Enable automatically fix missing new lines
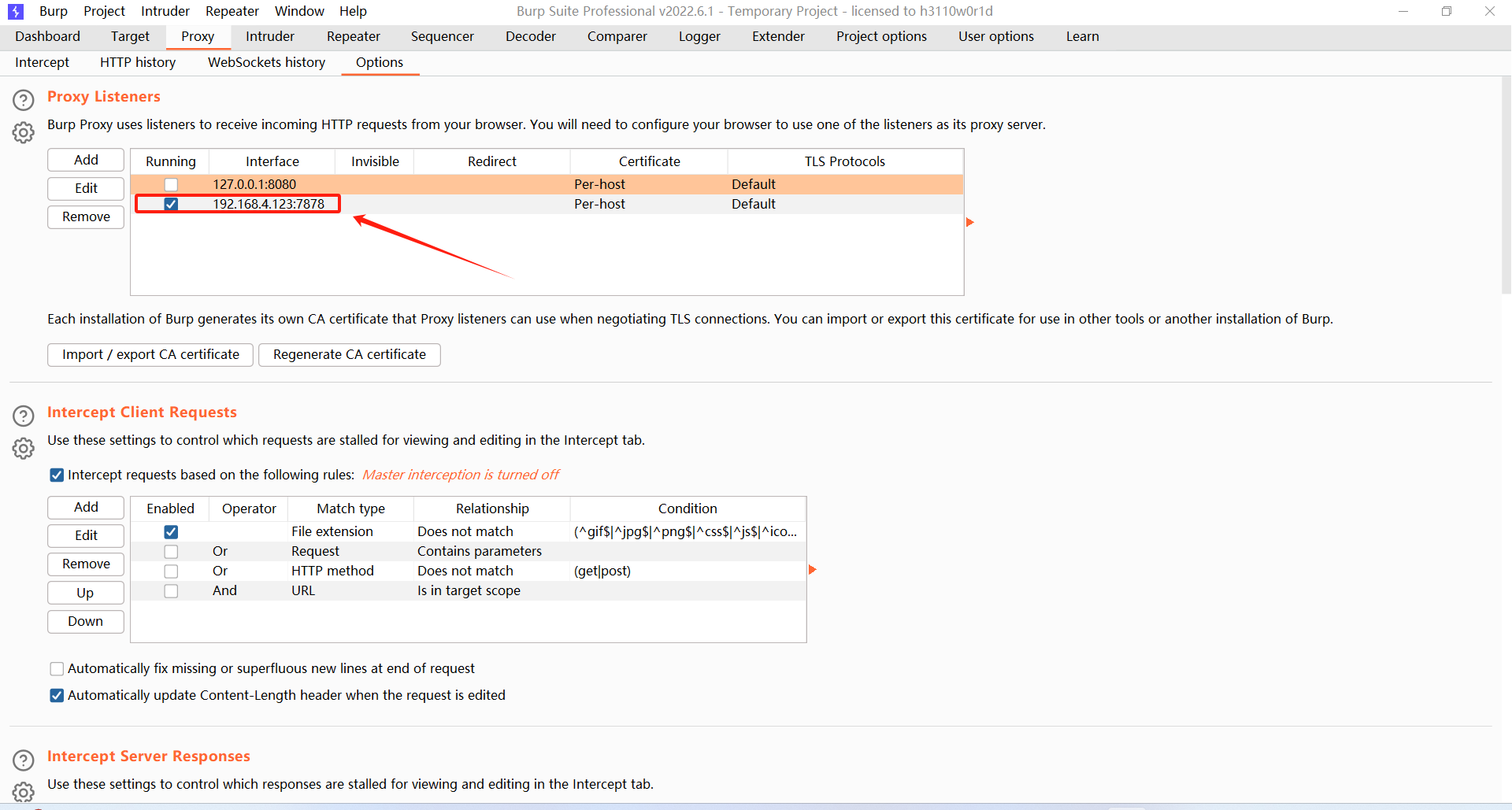 pos(57,668)
